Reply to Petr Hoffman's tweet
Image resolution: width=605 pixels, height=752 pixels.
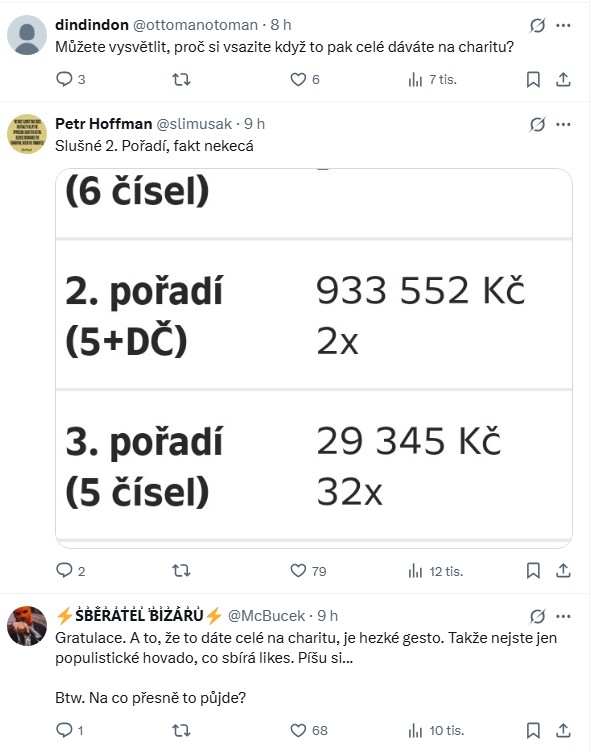(x=65, y=571)
